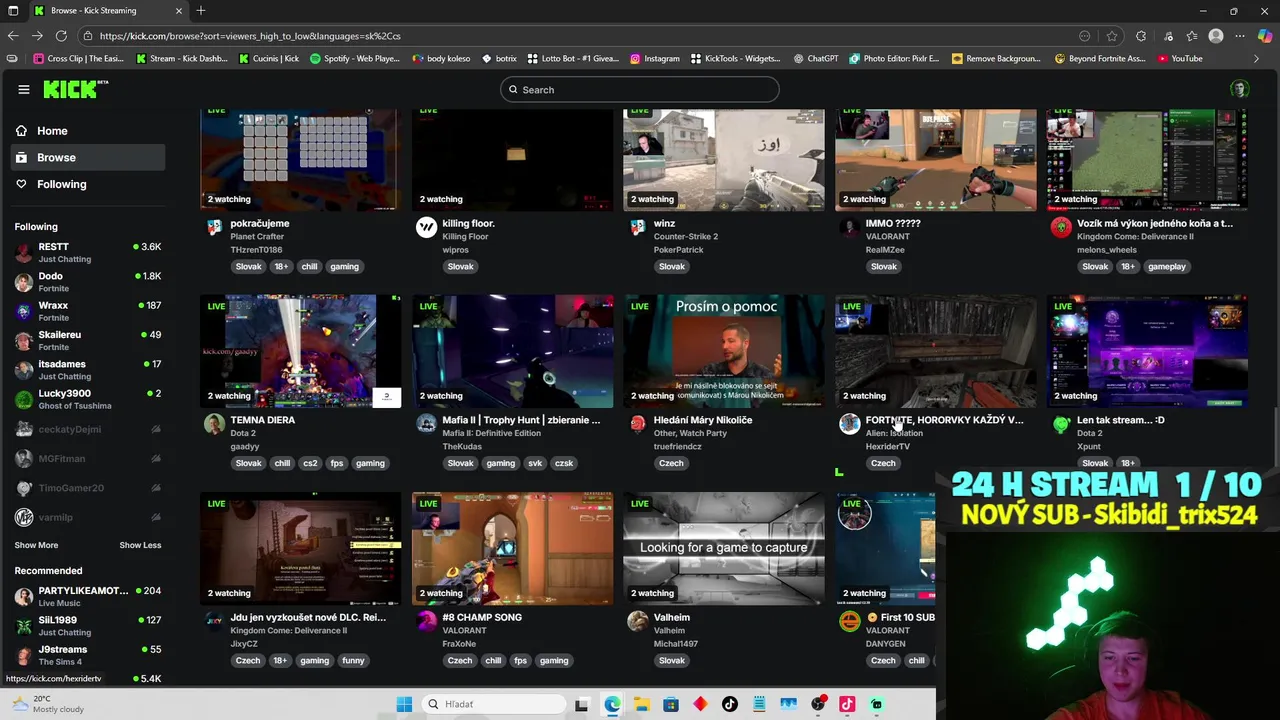The width and height of the screenshot is (1280, 720).
Task: Open Microsoft Store from taskbar
Action: (x=671, y=704)
